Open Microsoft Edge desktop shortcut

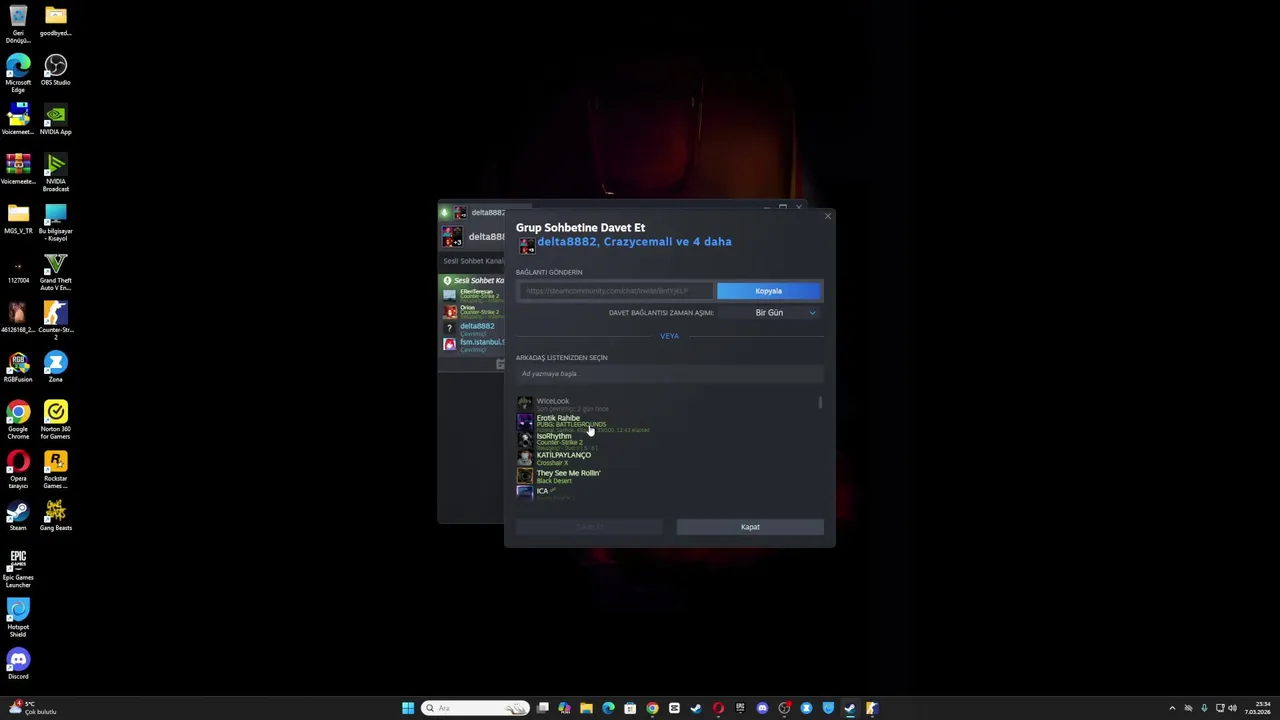18,73
